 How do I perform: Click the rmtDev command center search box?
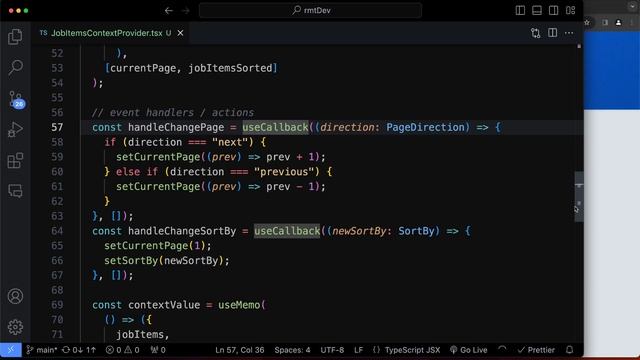[310, 10]
